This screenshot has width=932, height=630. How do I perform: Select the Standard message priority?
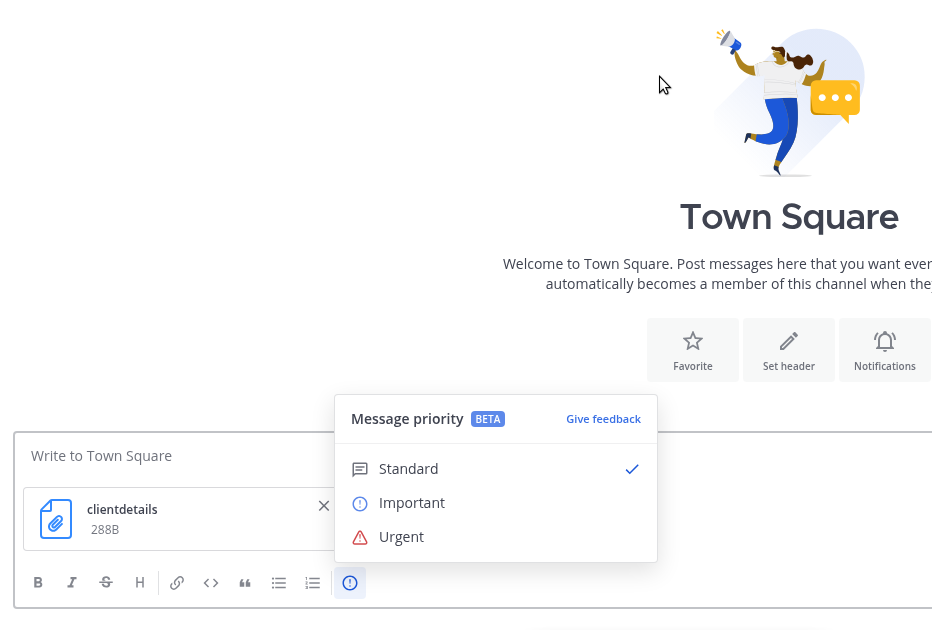408,469
